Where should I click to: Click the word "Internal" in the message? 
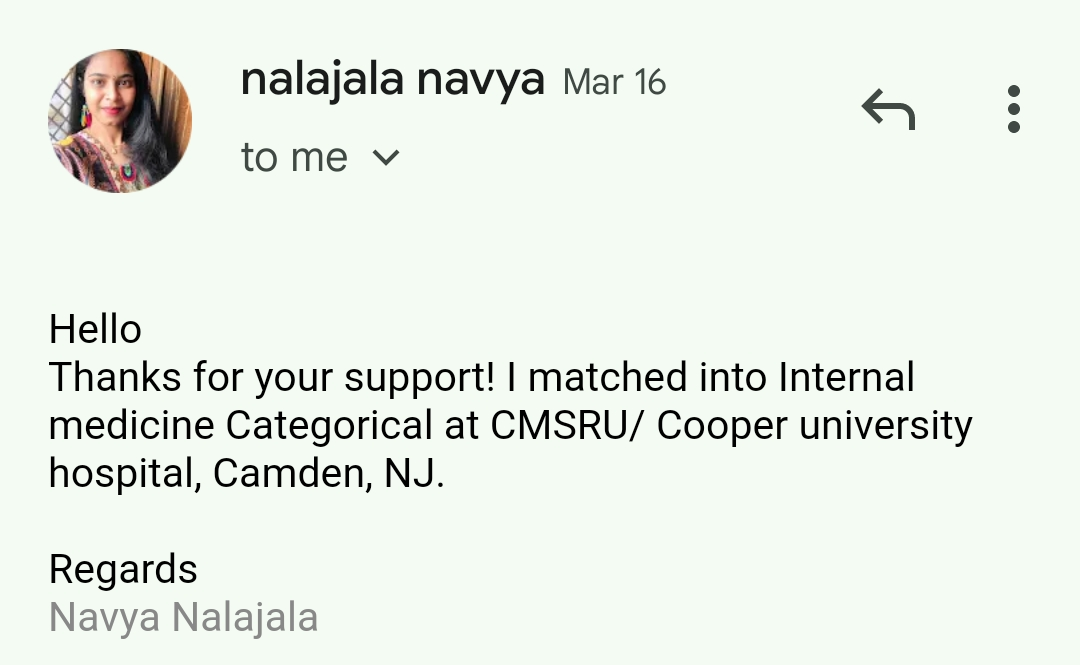pyautogui.click(x=846, y=378)
